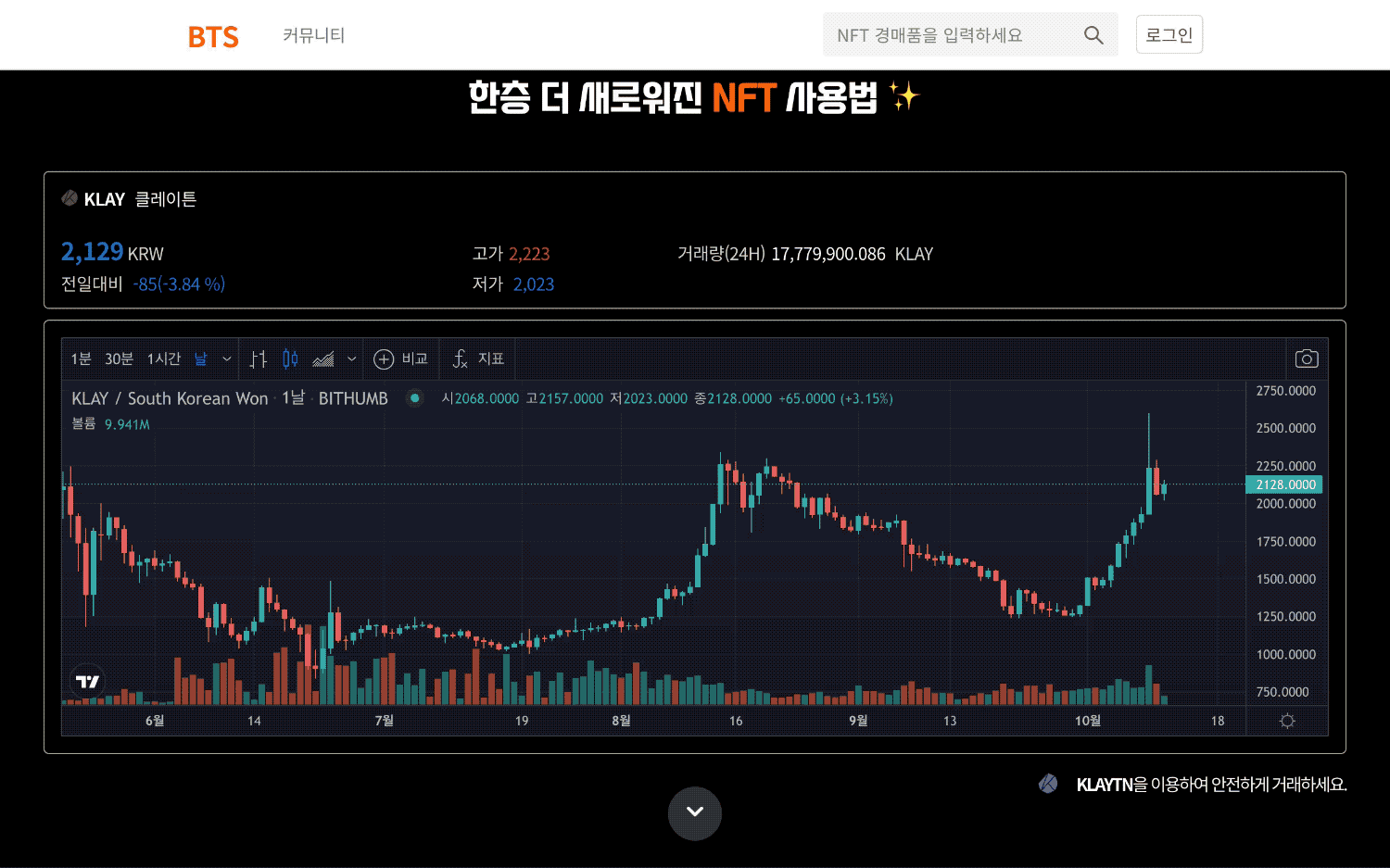Click the BITHUMB exchange label
This screenshot has width=1390, height=868.
(x=353, y=398)
